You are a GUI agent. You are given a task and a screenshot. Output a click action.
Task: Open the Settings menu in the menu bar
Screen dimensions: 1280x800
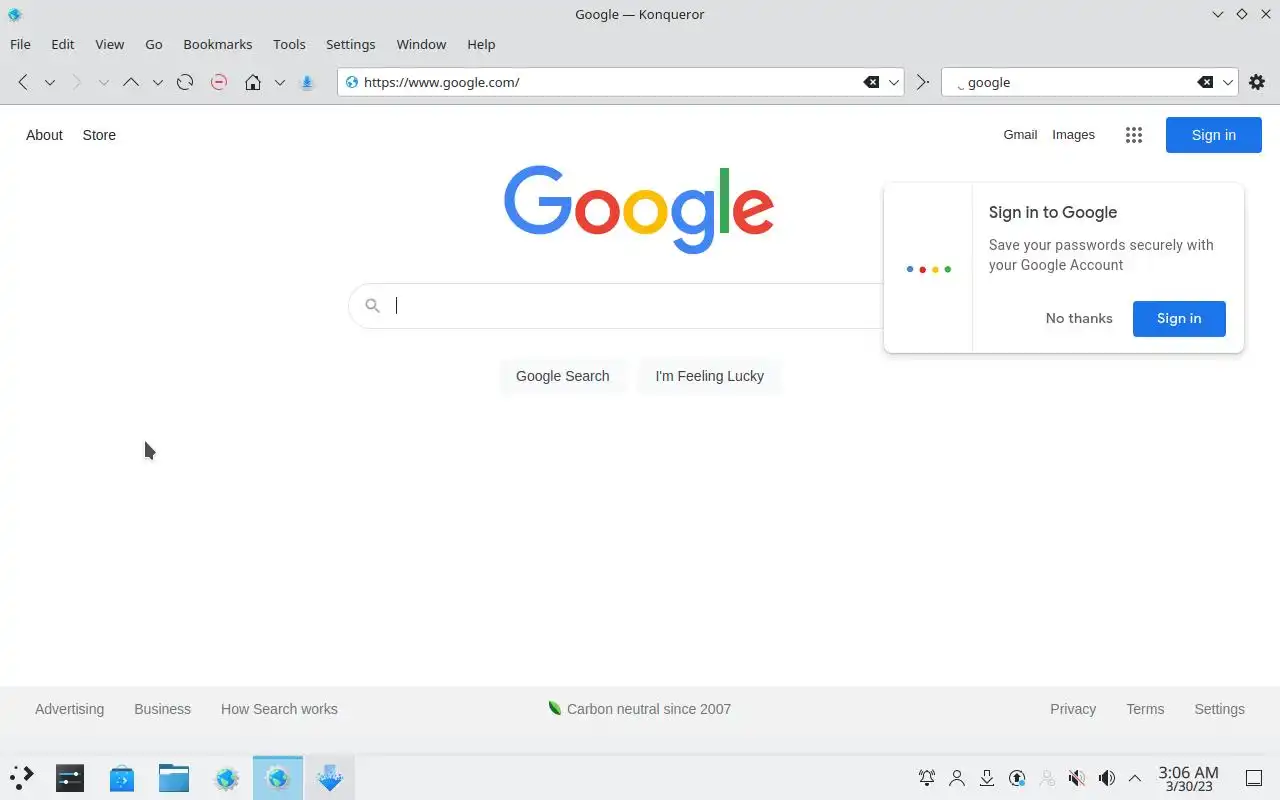coord(350,44)
